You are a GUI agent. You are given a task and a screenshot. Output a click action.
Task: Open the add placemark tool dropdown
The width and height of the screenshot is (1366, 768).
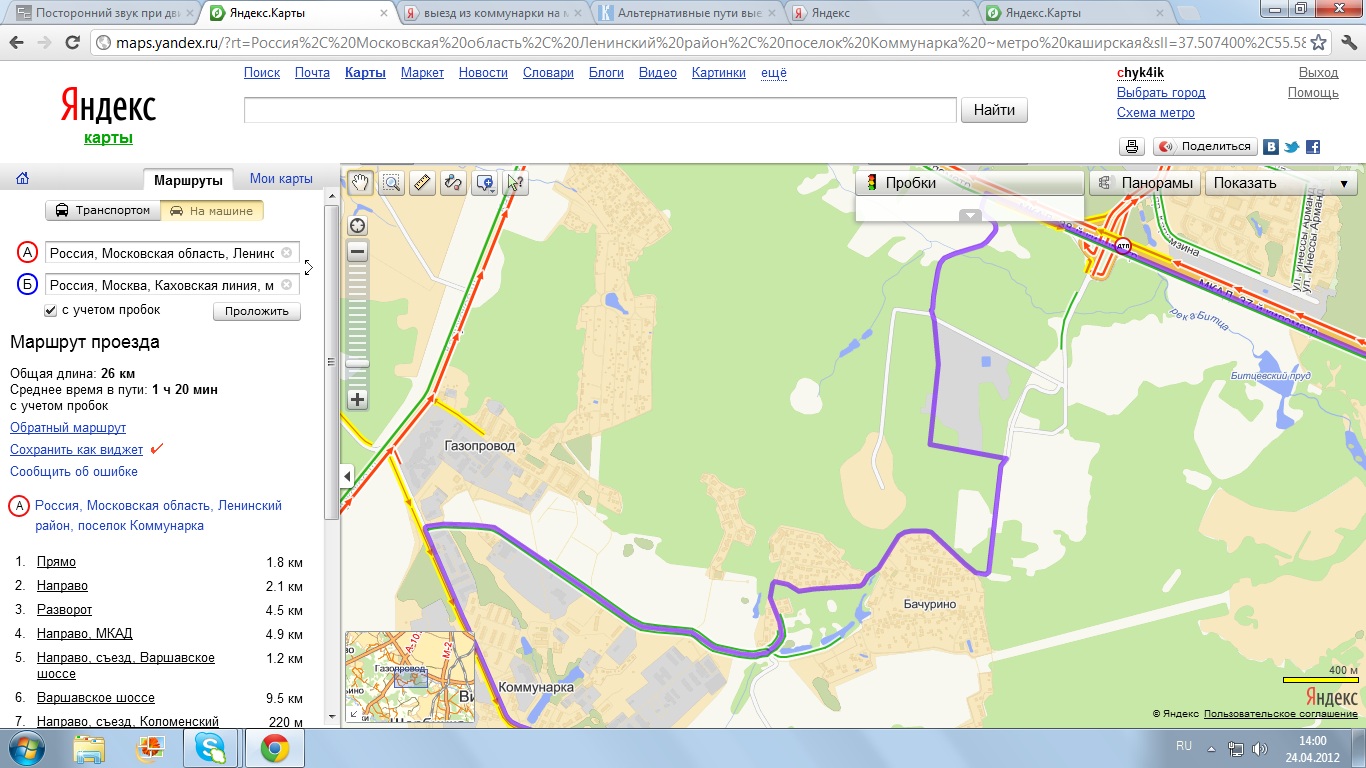(x=485, y=183)
